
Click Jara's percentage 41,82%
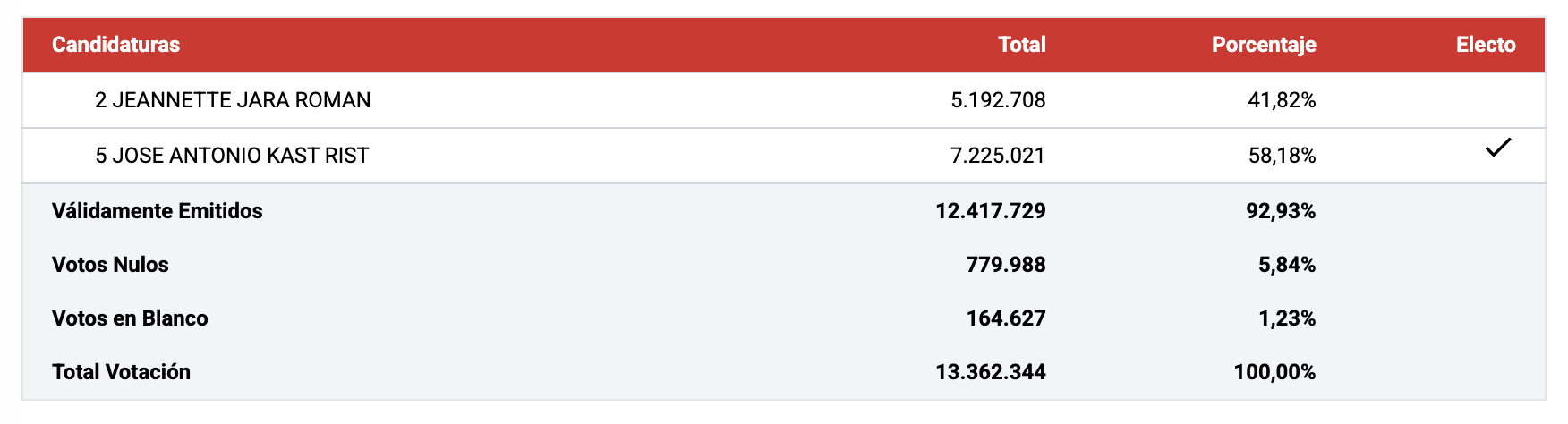point(1282,100)
